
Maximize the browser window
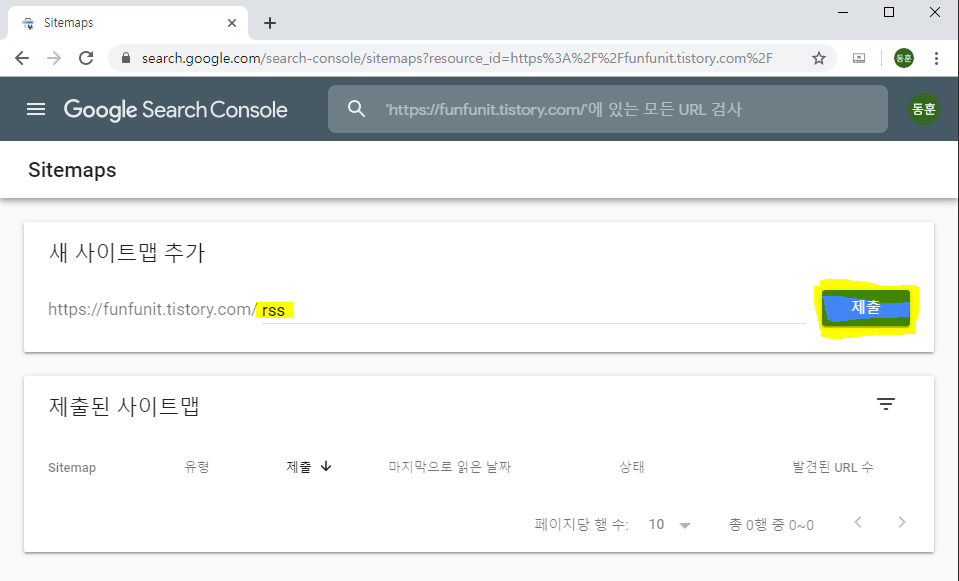click(x=889, y=12)
